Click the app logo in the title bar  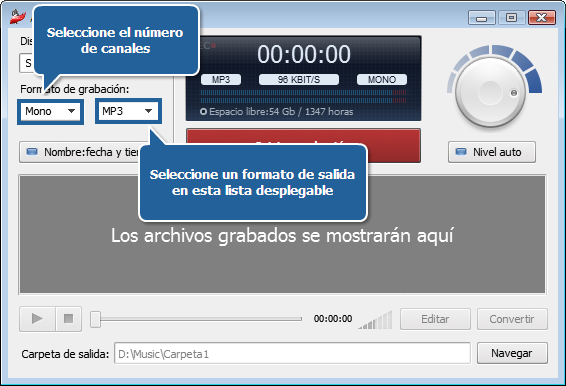pos(18,17)
